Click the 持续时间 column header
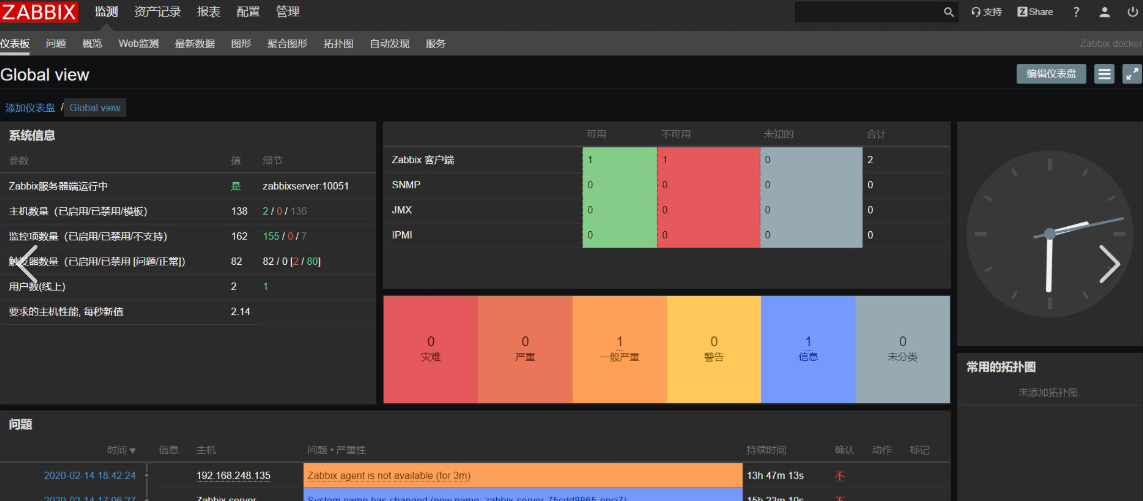1143x501 pixels. pyautogui.click(x=766, y=450)
